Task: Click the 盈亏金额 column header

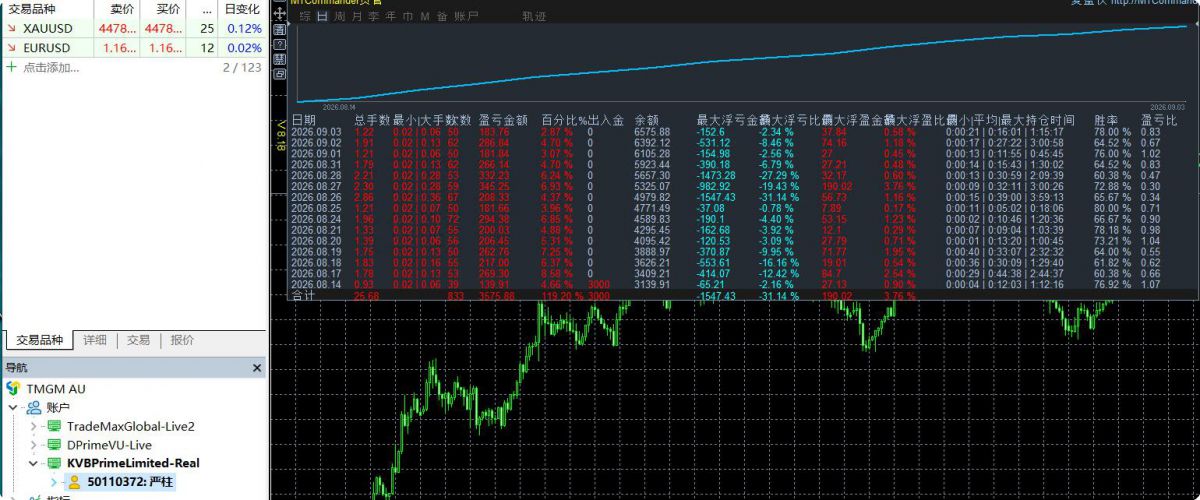Action: 503,120
